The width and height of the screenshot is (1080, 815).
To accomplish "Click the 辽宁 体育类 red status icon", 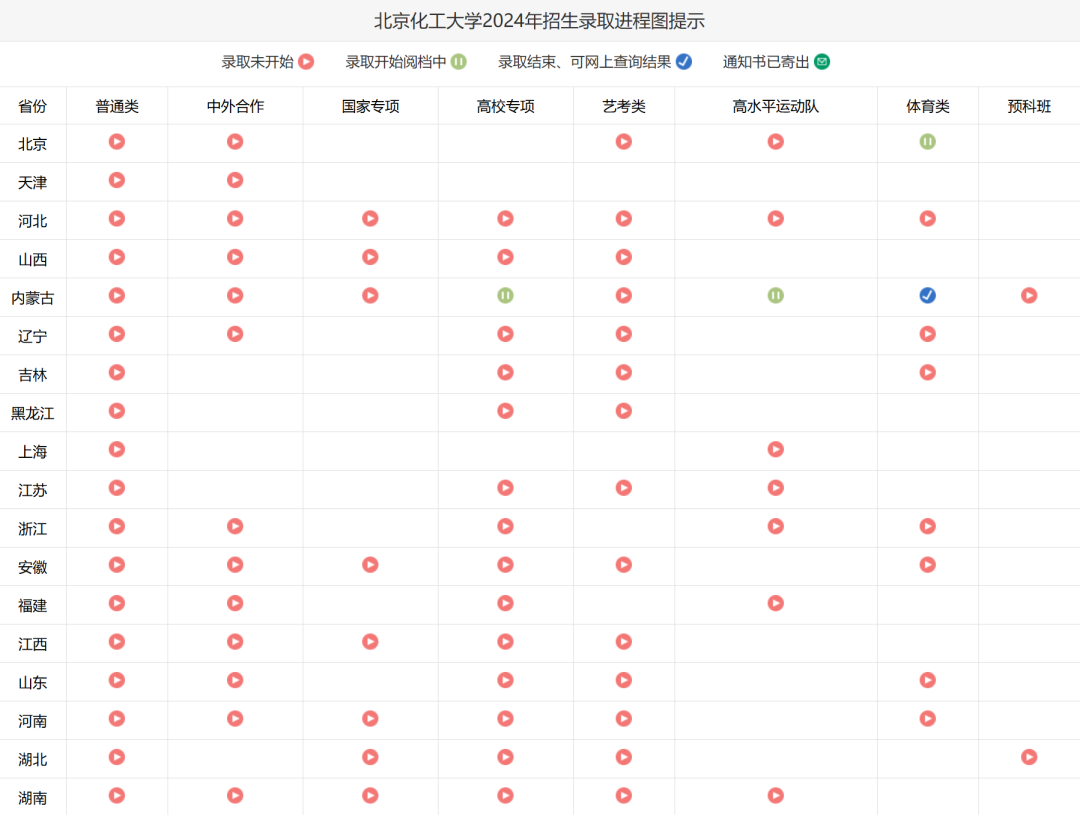I will [x=927, y=334].
